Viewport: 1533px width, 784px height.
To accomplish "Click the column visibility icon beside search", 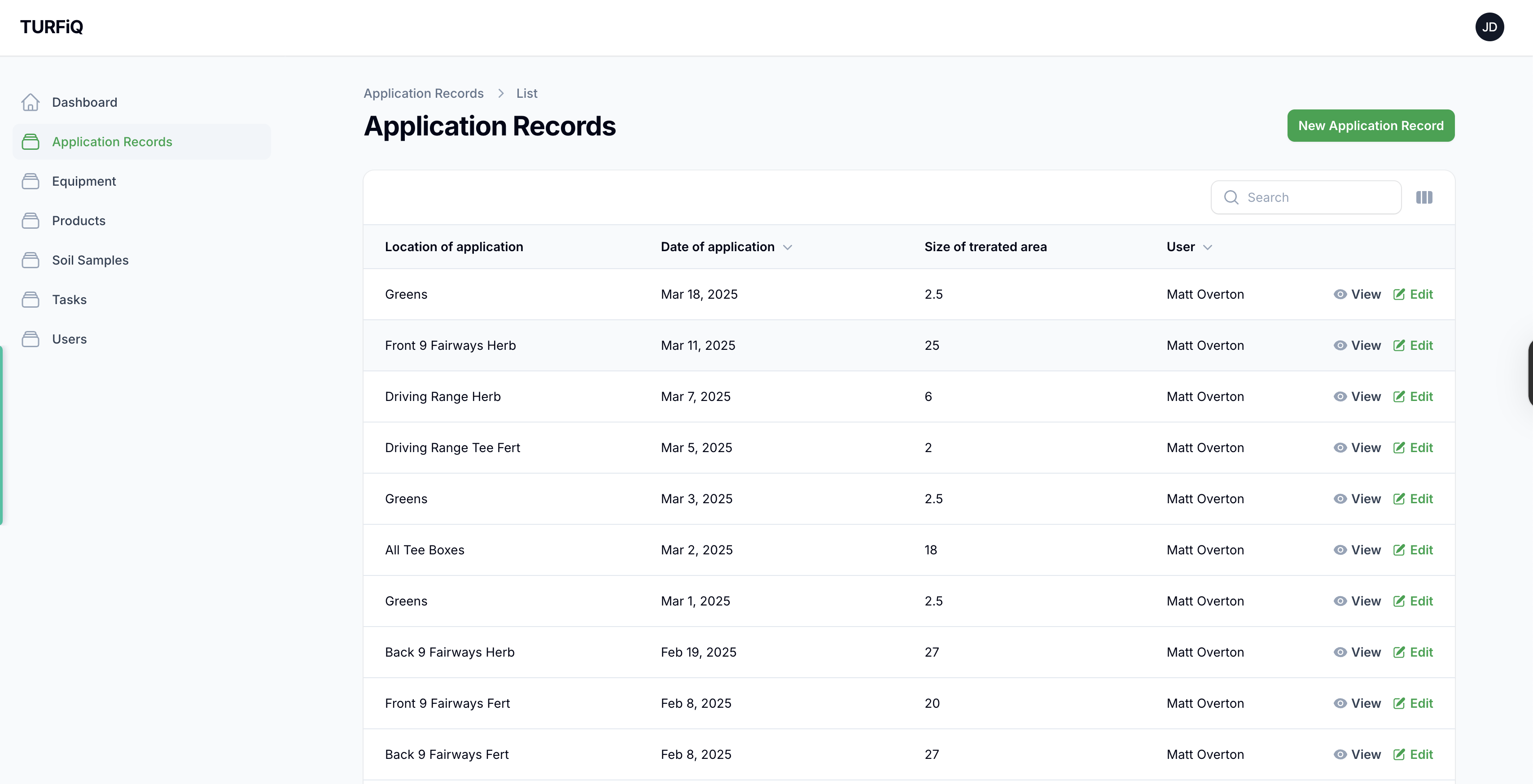I will 1423,197.
